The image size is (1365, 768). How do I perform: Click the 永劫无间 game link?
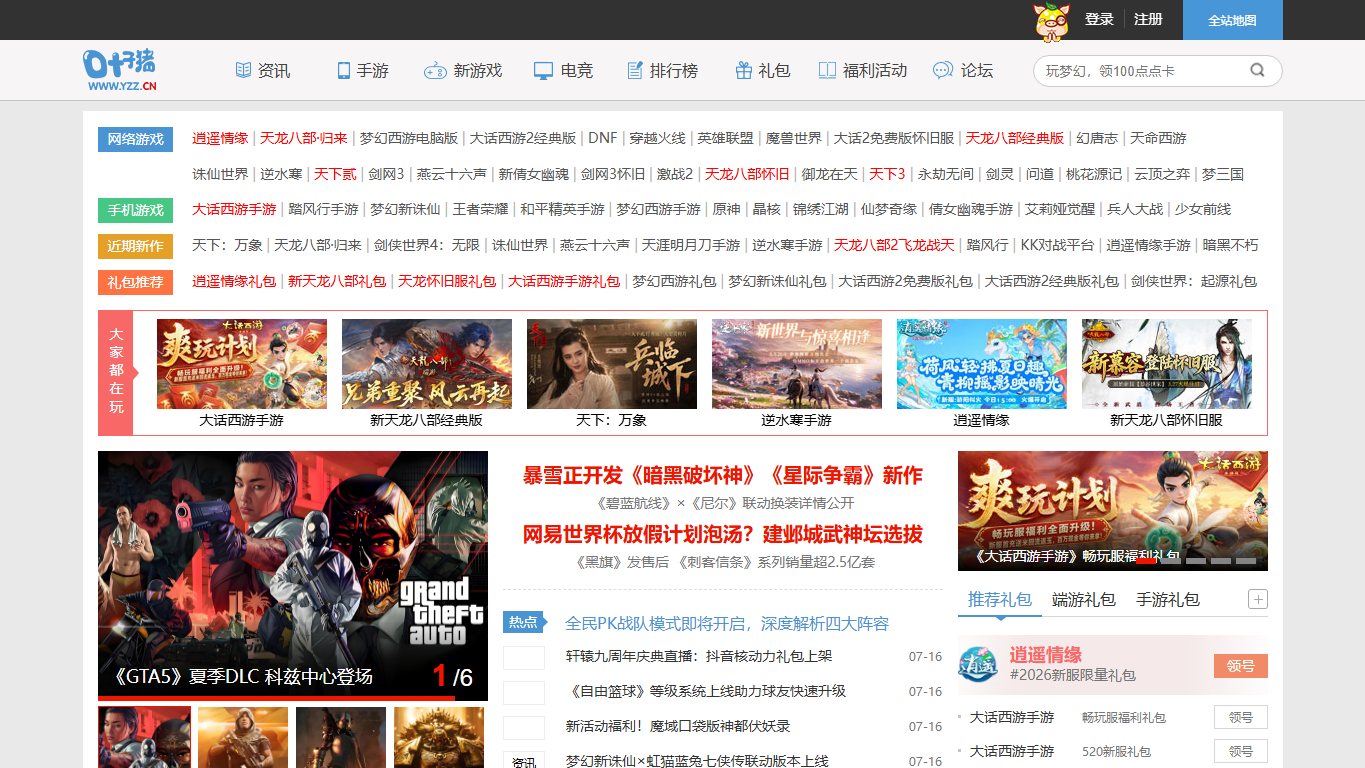[945, 175]
